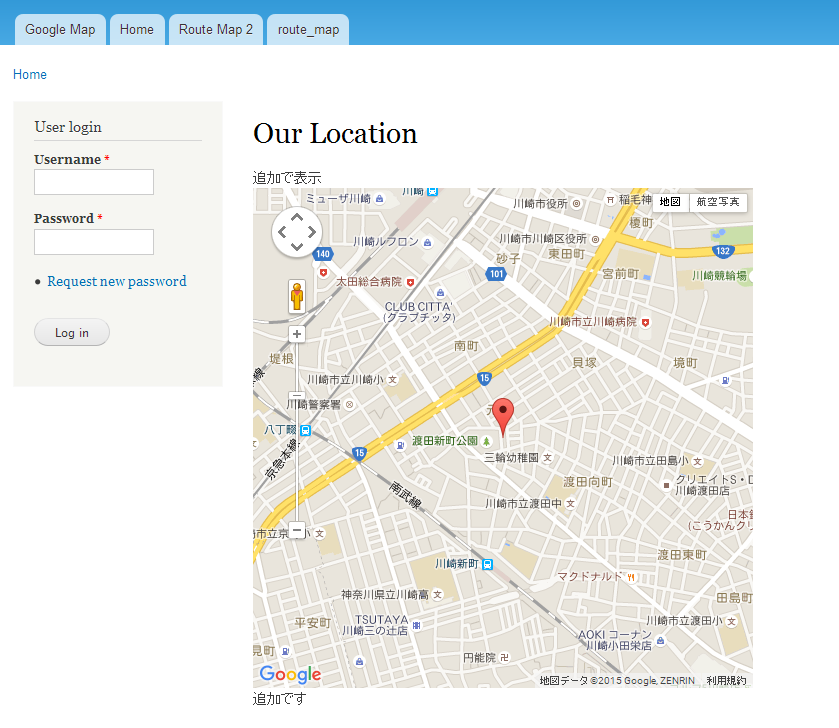Click the 川崎市立渡田小 school icon
This screenshot has width=839, height=728.
pyautogui.click(x=731, y=622)
